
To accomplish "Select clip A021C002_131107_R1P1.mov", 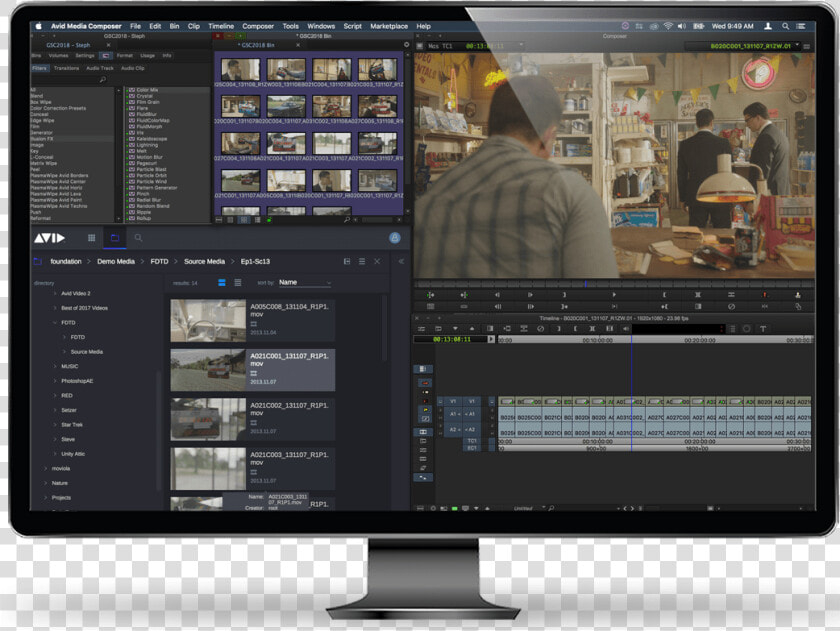I will tap(253, 419).
